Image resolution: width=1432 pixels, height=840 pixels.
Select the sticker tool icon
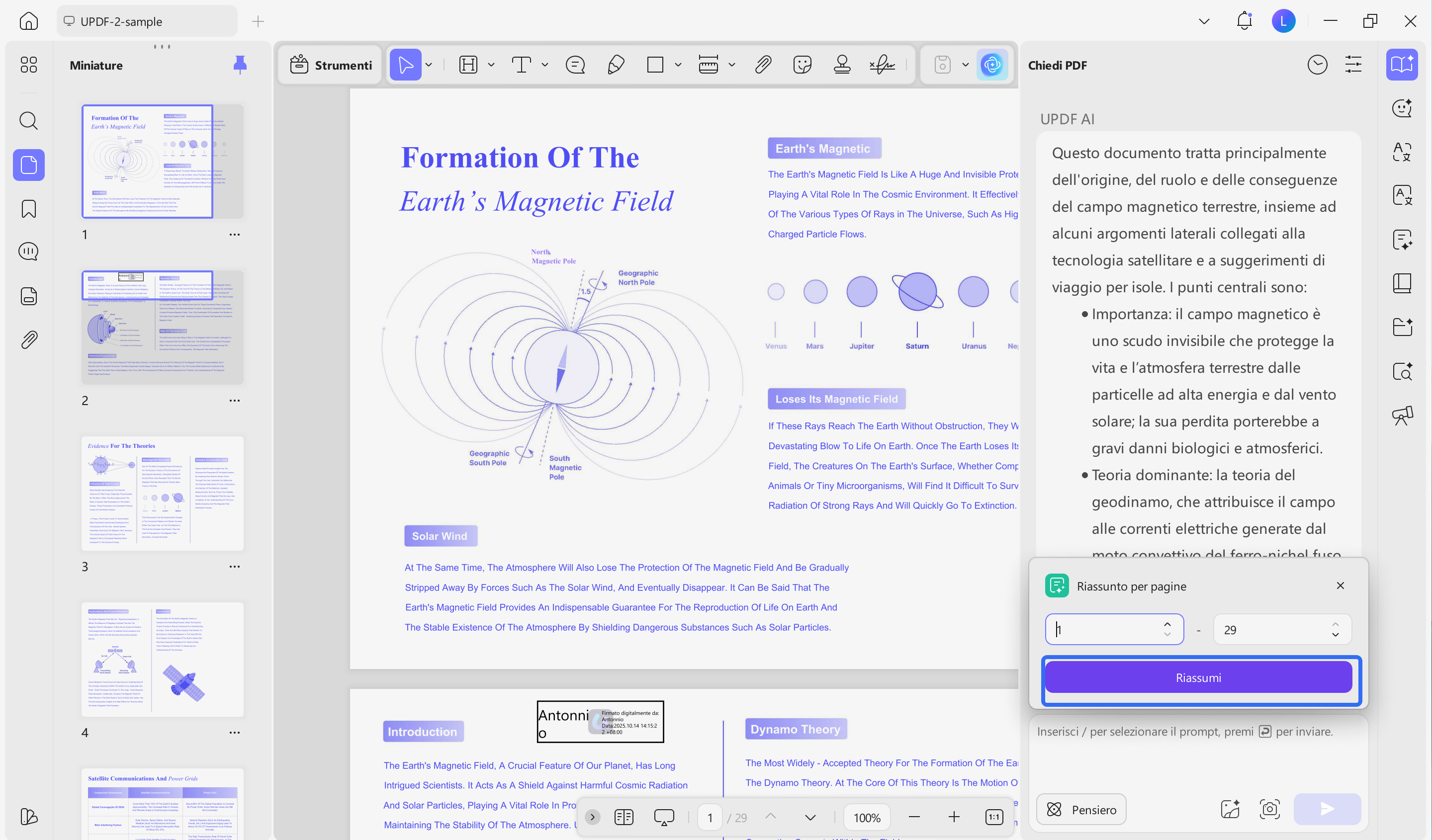click(x=802, y=65)
